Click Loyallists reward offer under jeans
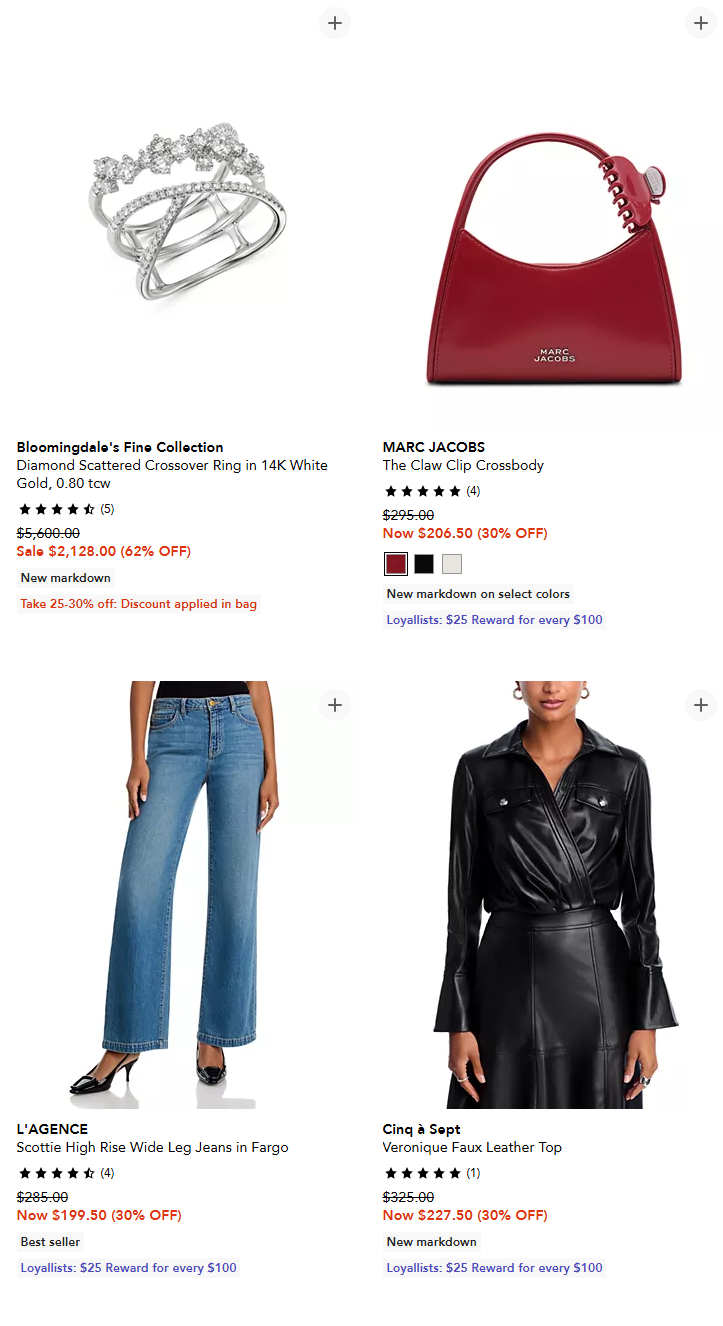 click(128, 1268)
